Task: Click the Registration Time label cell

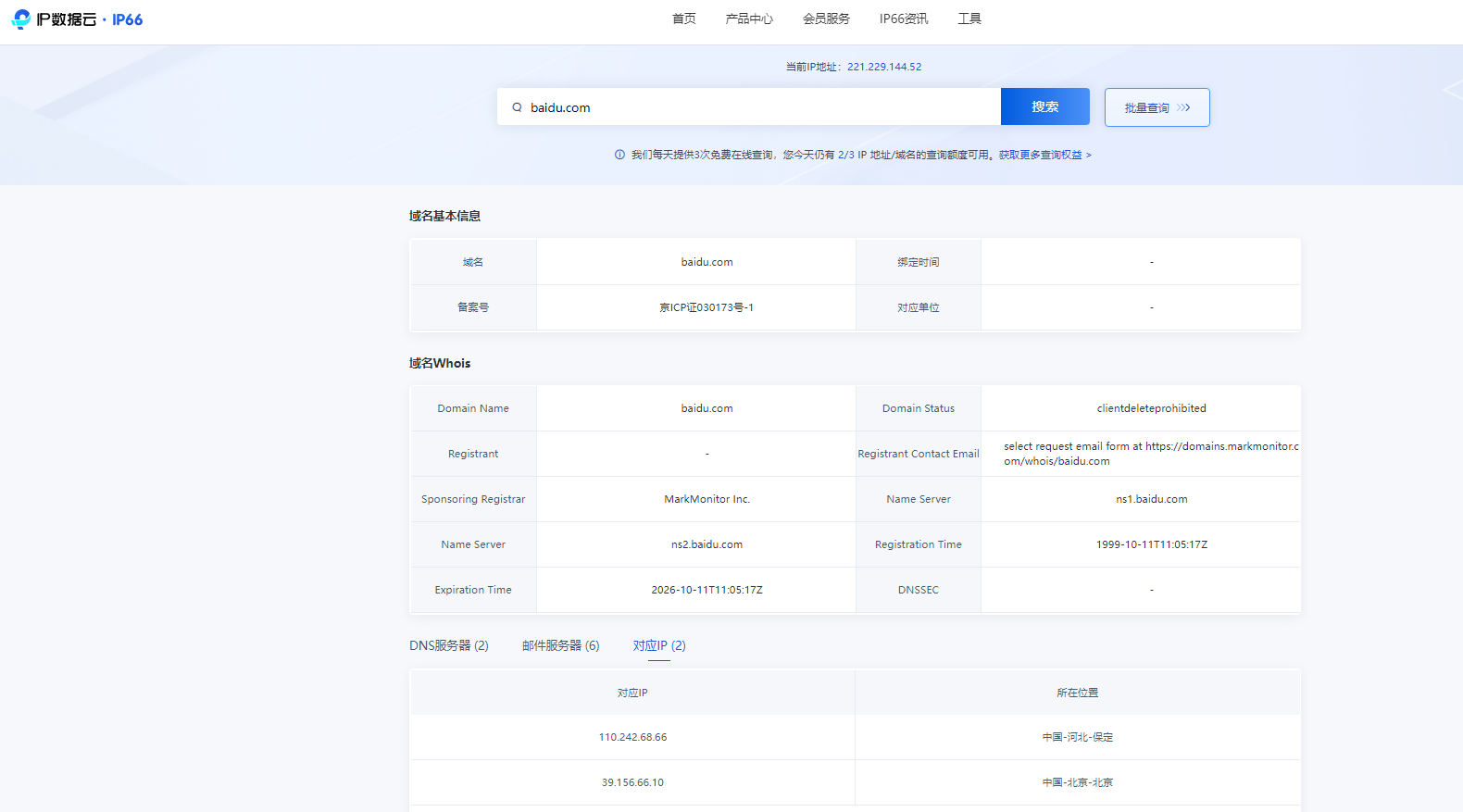Action: [919, 544]
